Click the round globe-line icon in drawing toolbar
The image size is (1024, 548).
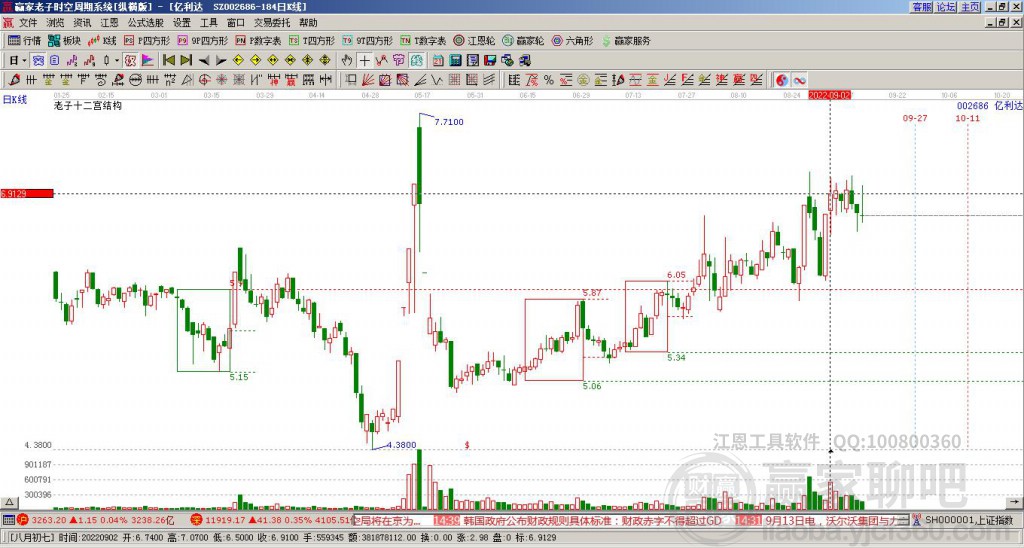136,80
